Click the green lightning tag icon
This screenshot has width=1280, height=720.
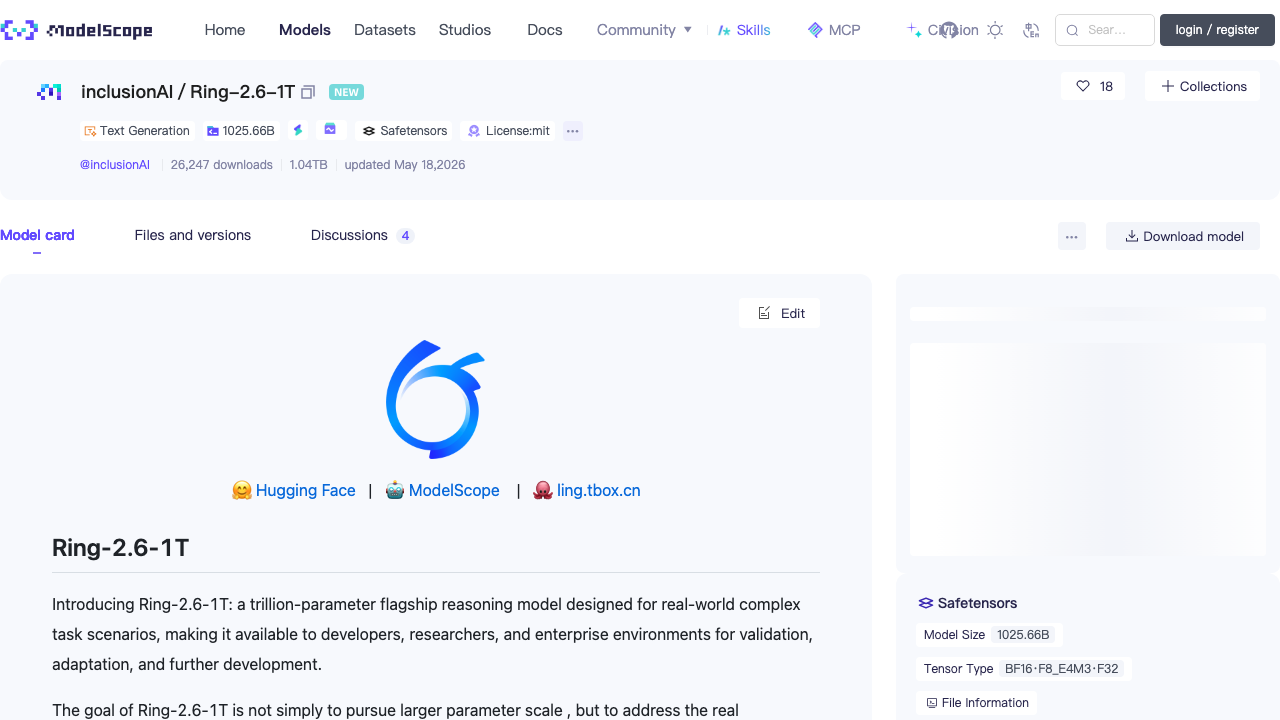pos(298,130)
